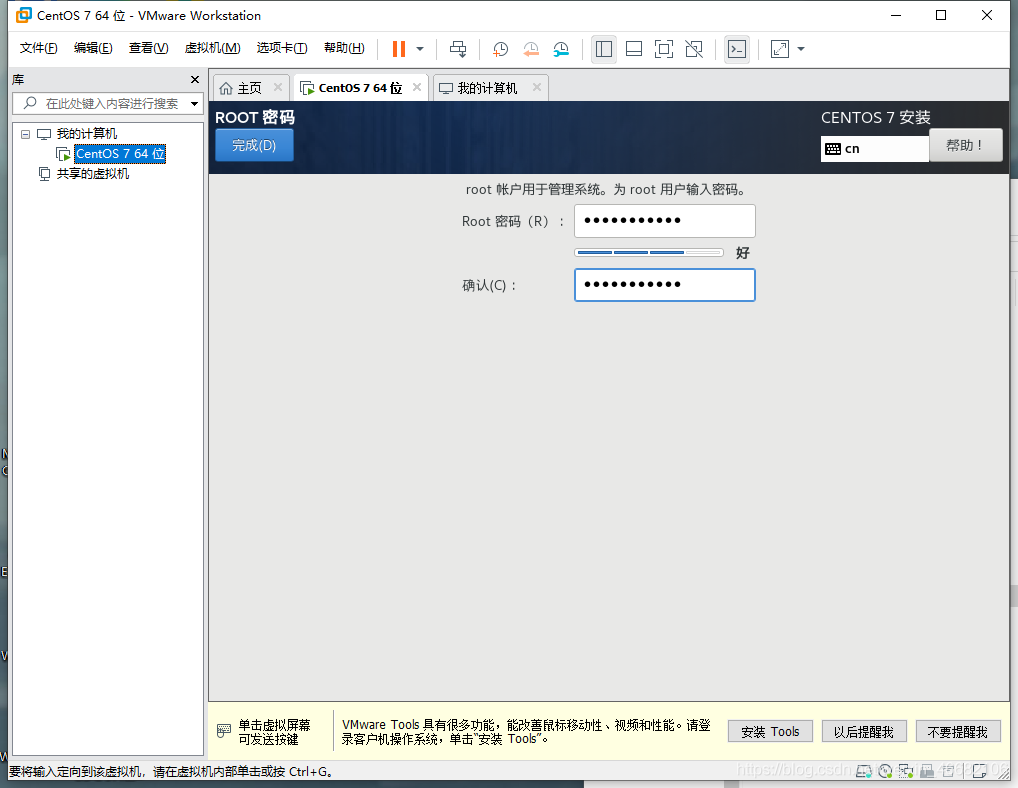This screenshot has height=788, width=1018.
Task: Click the home icon on 主页 tab
Action: point(226,88)
